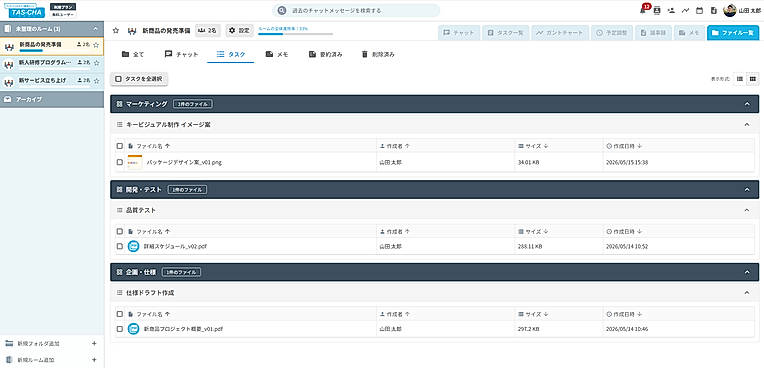Open the パッケージデザイン案_v01.png thumbnail
The height and width of the screenshot is (368, 764).
[135, 162]
